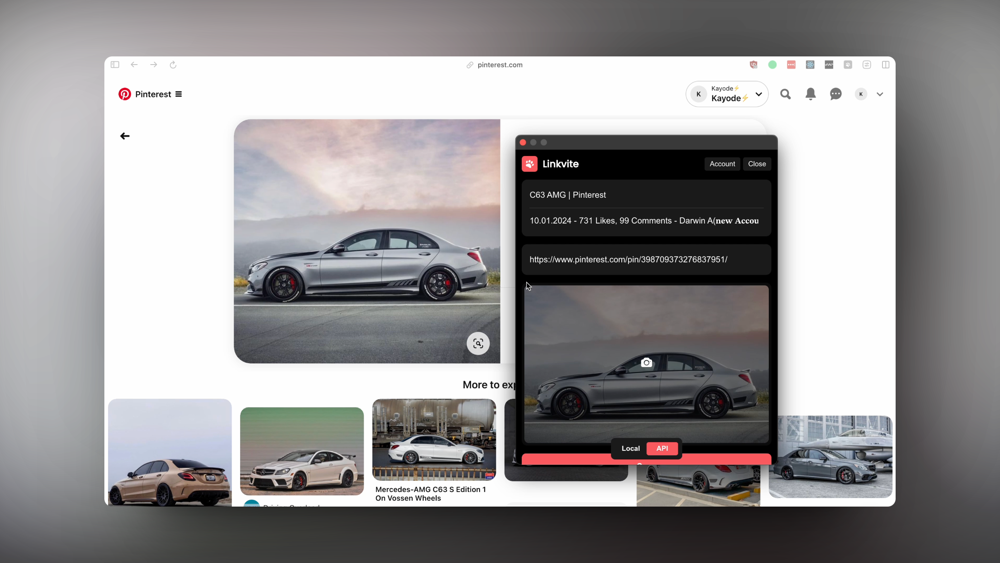
Task: Select the Local option in Linkvite
Action: tap(630, 448)
